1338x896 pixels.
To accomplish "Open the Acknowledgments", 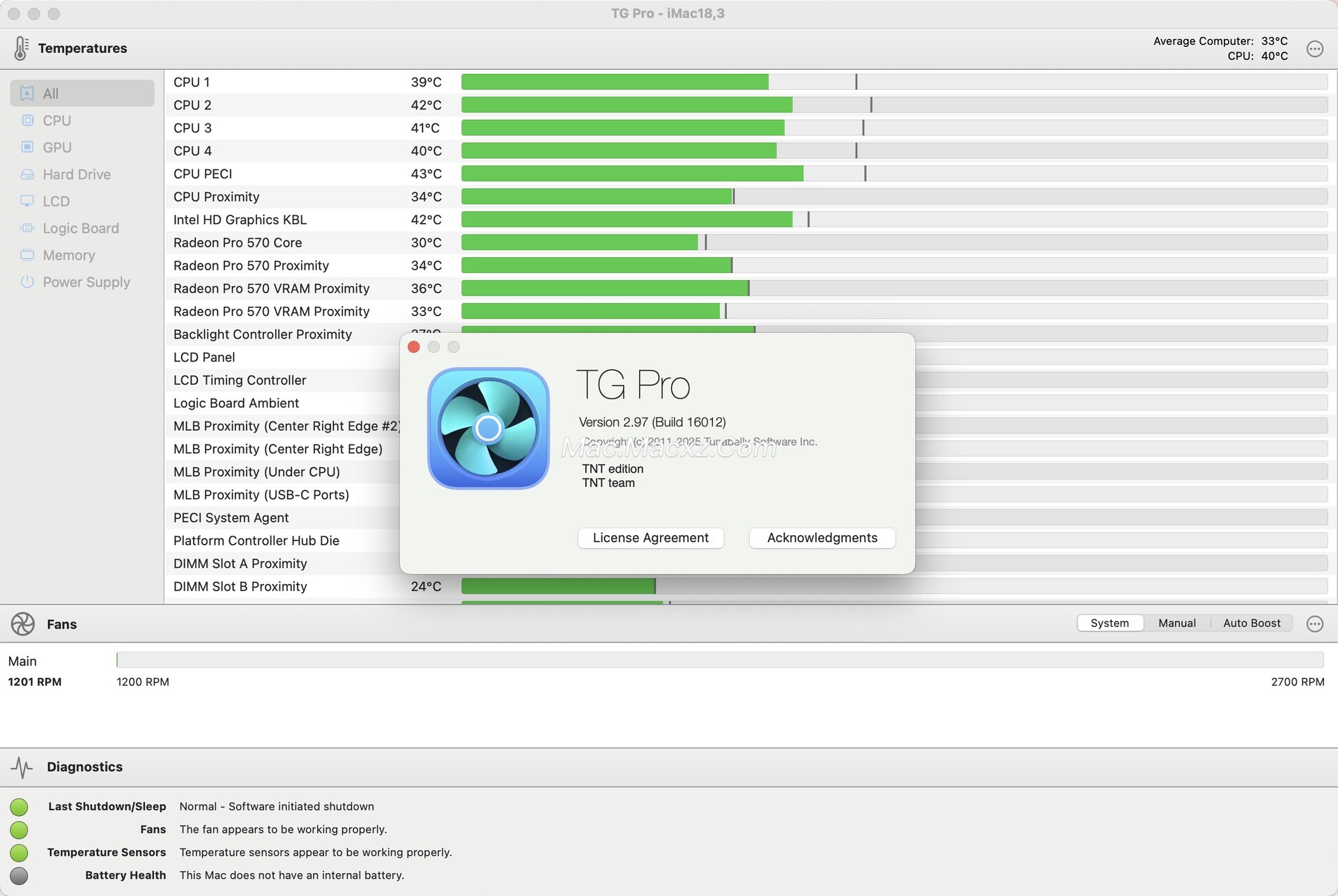I will pyautogui.click(x=822, y=538).
